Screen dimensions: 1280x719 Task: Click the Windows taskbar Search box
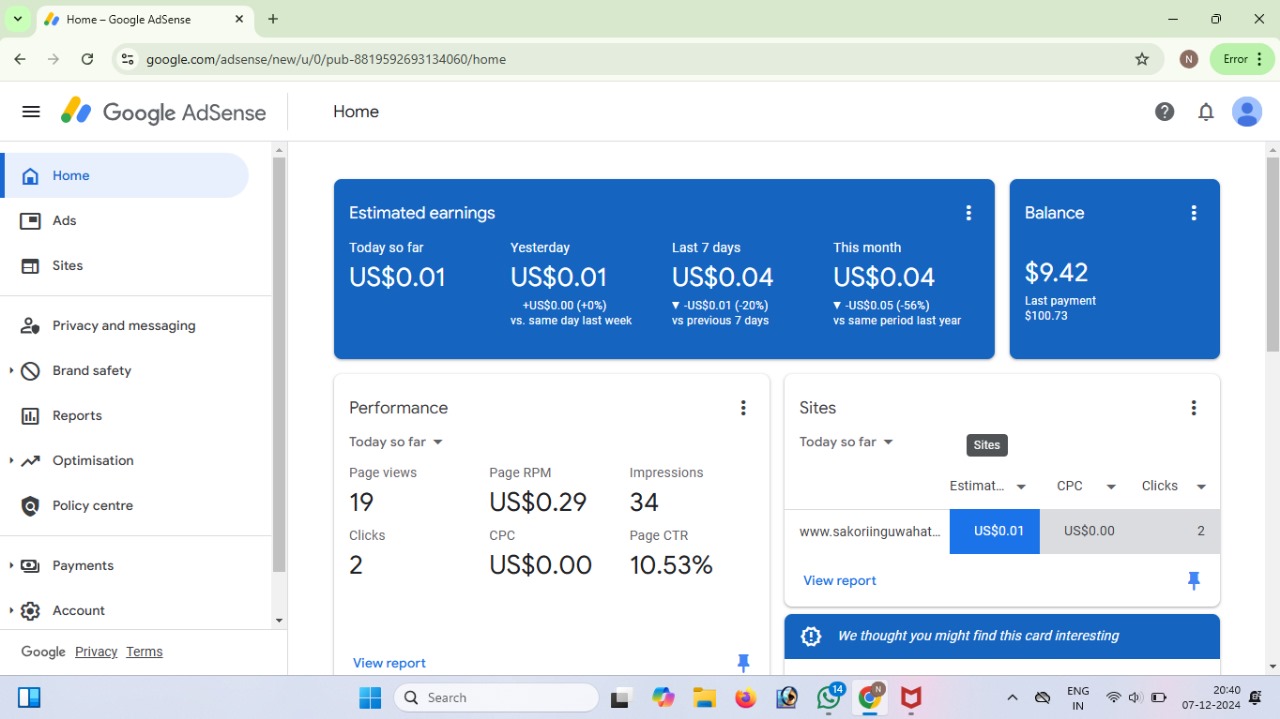pos(496,697)
